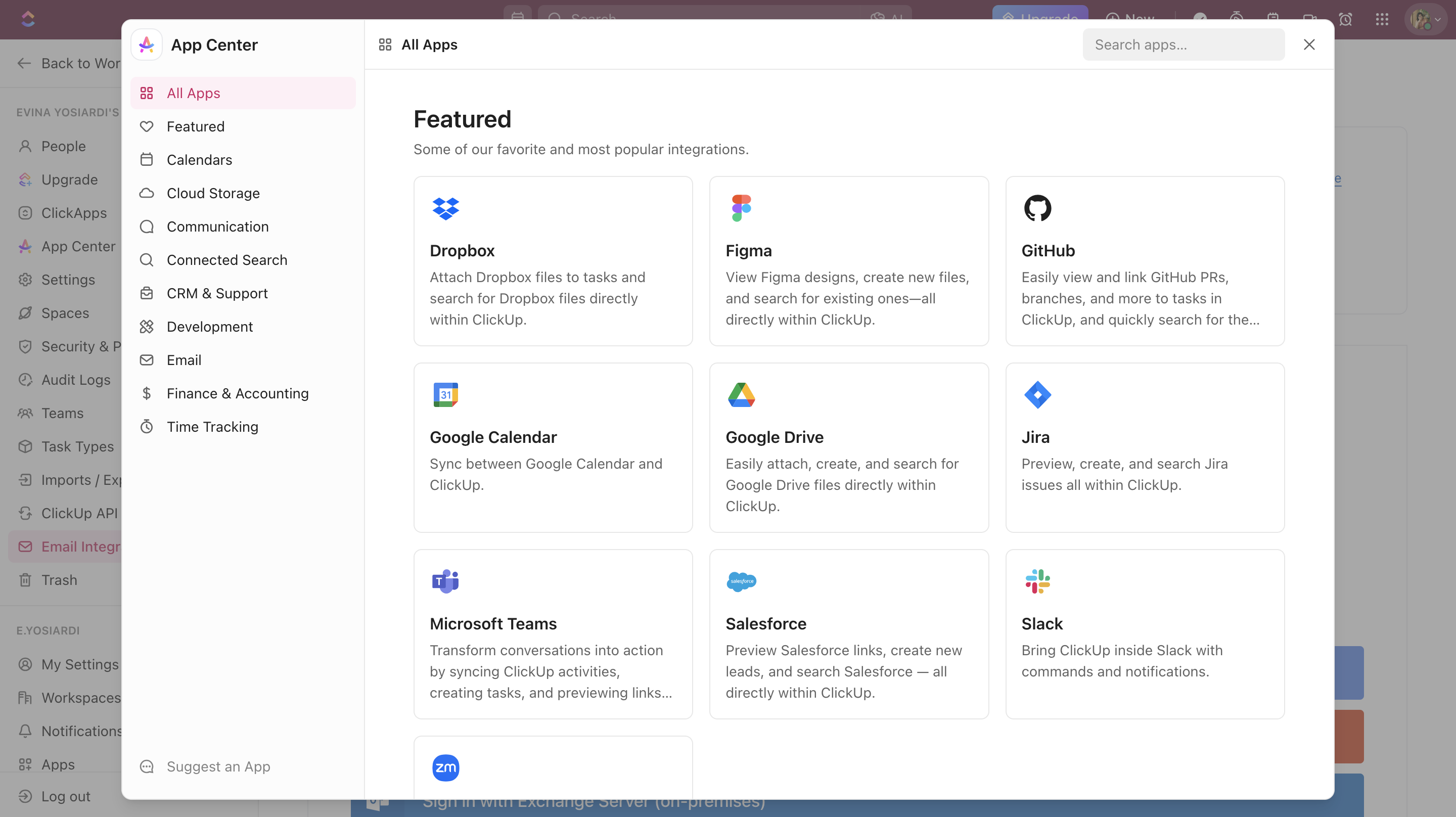The height and width of the screenshot is (817, 1456).
Task: Open the apps grid icon in top bar
Action: pyautogui.click(x=1382, y=19)
